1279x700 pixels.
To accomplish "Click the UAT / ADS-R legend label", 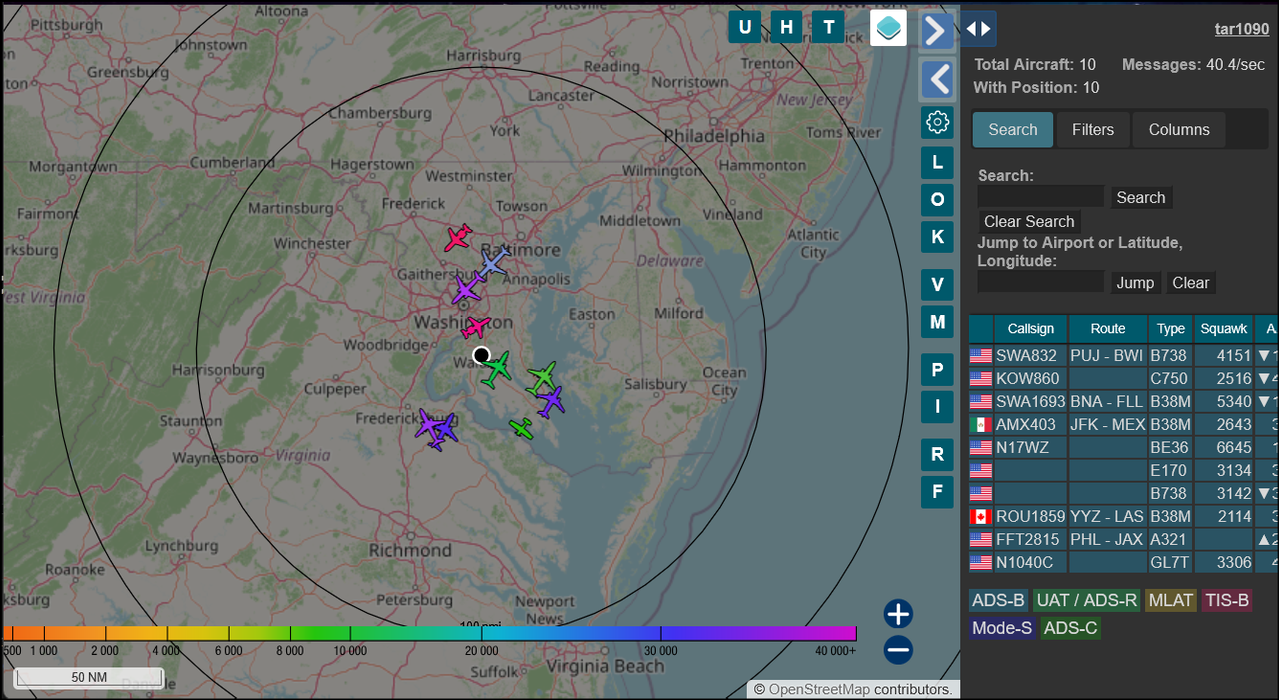I will coord(1087,600).
